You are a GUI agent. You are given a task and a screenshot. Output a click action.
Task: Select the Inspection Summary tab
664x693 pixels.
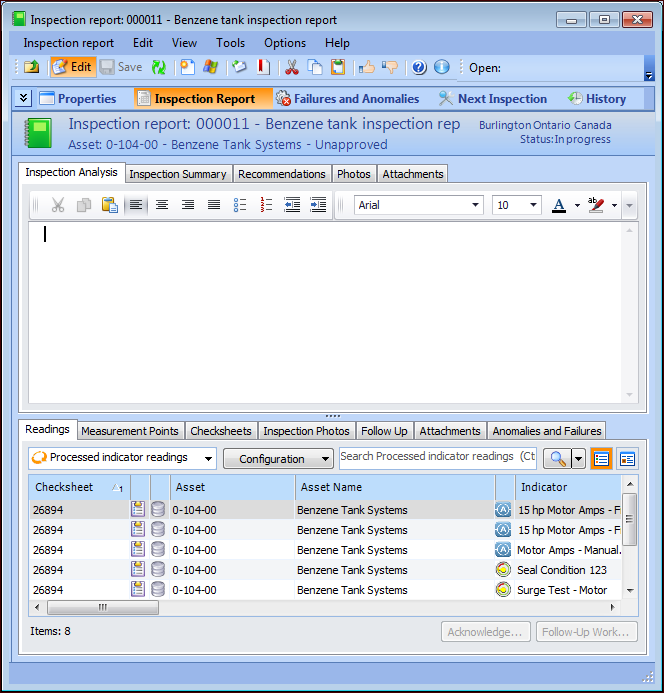(178, 174)
